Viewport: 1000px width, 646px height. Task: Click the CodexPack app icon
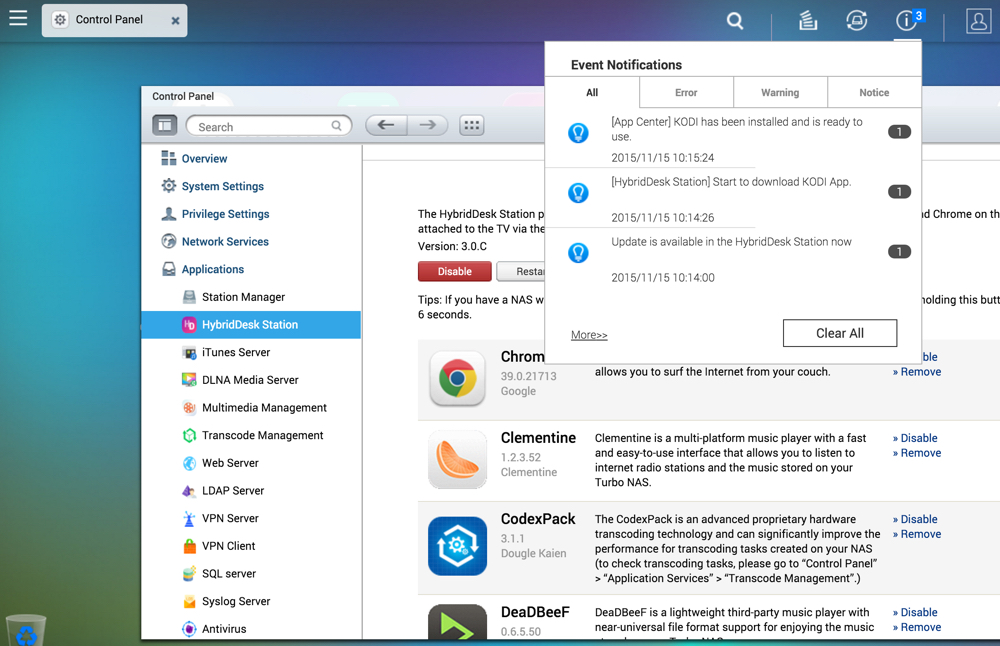[x=457, y=546]
